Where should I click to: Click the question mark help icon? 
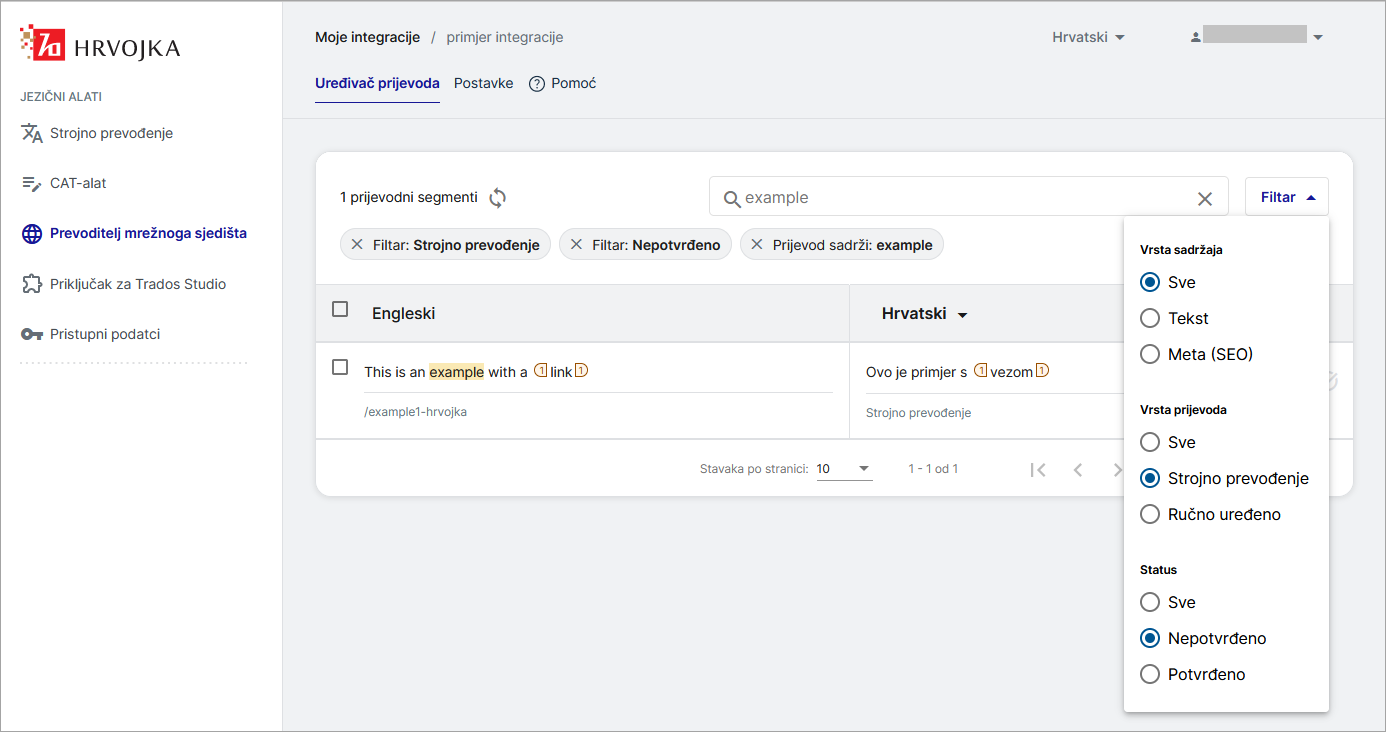click(x=537, y=84)
